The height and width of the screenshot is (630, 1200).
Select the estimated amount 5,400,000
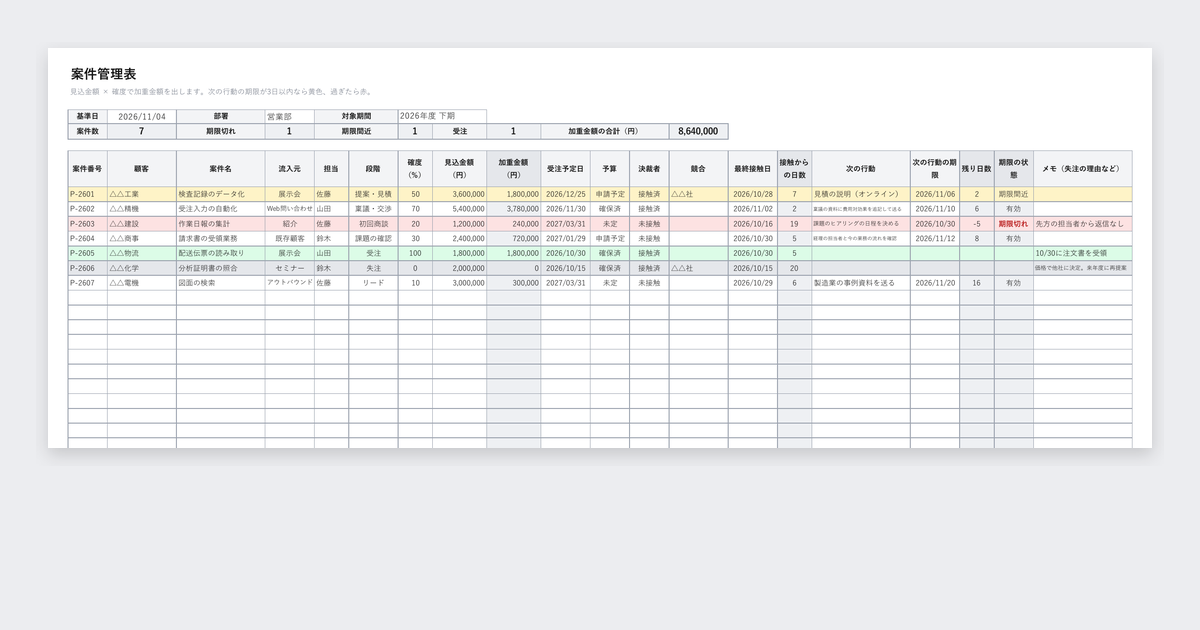(460, 209)
